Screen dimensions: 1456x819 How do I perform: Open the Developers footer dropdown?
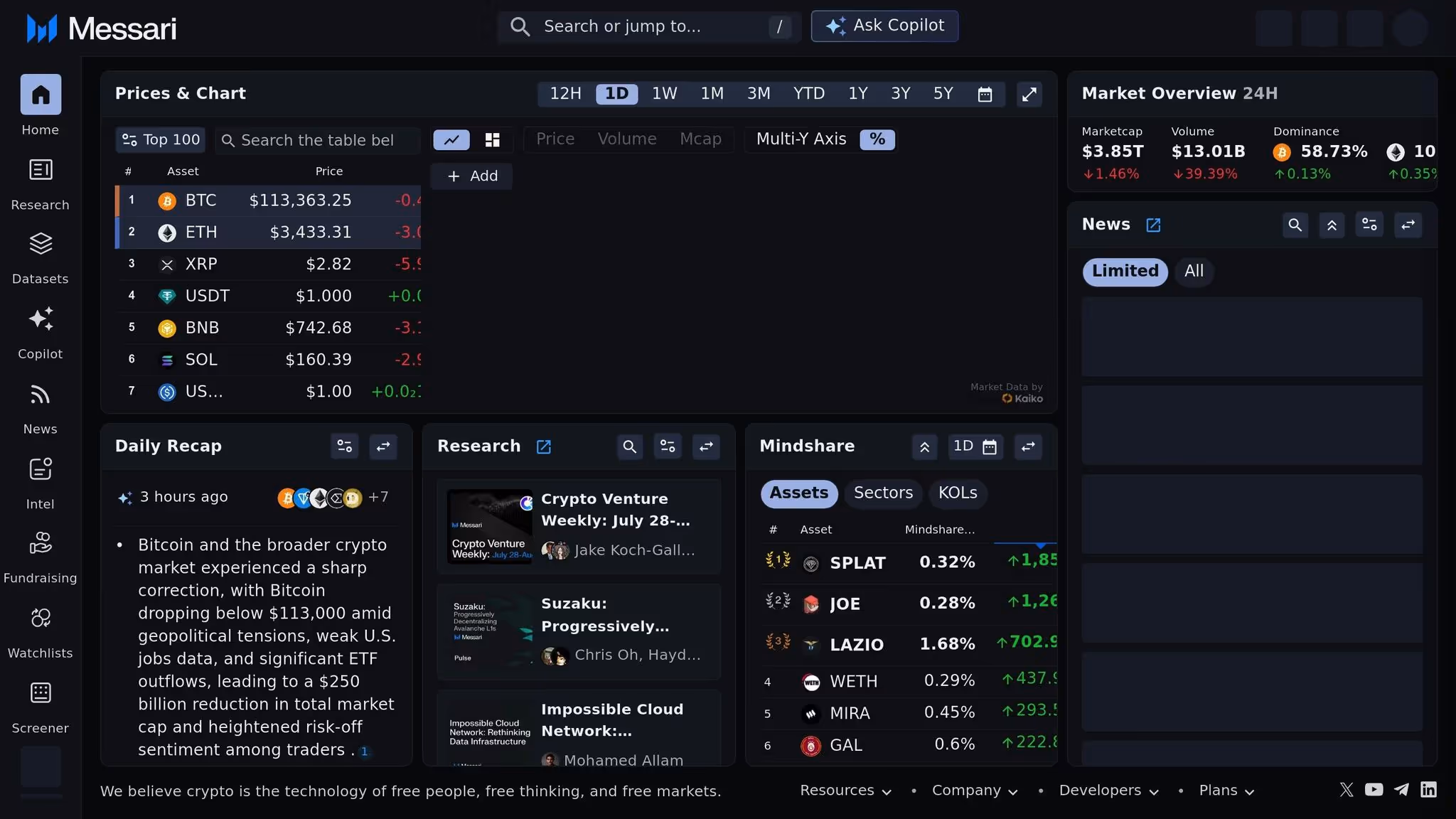pyautogui.click(x=1108, y=791)
